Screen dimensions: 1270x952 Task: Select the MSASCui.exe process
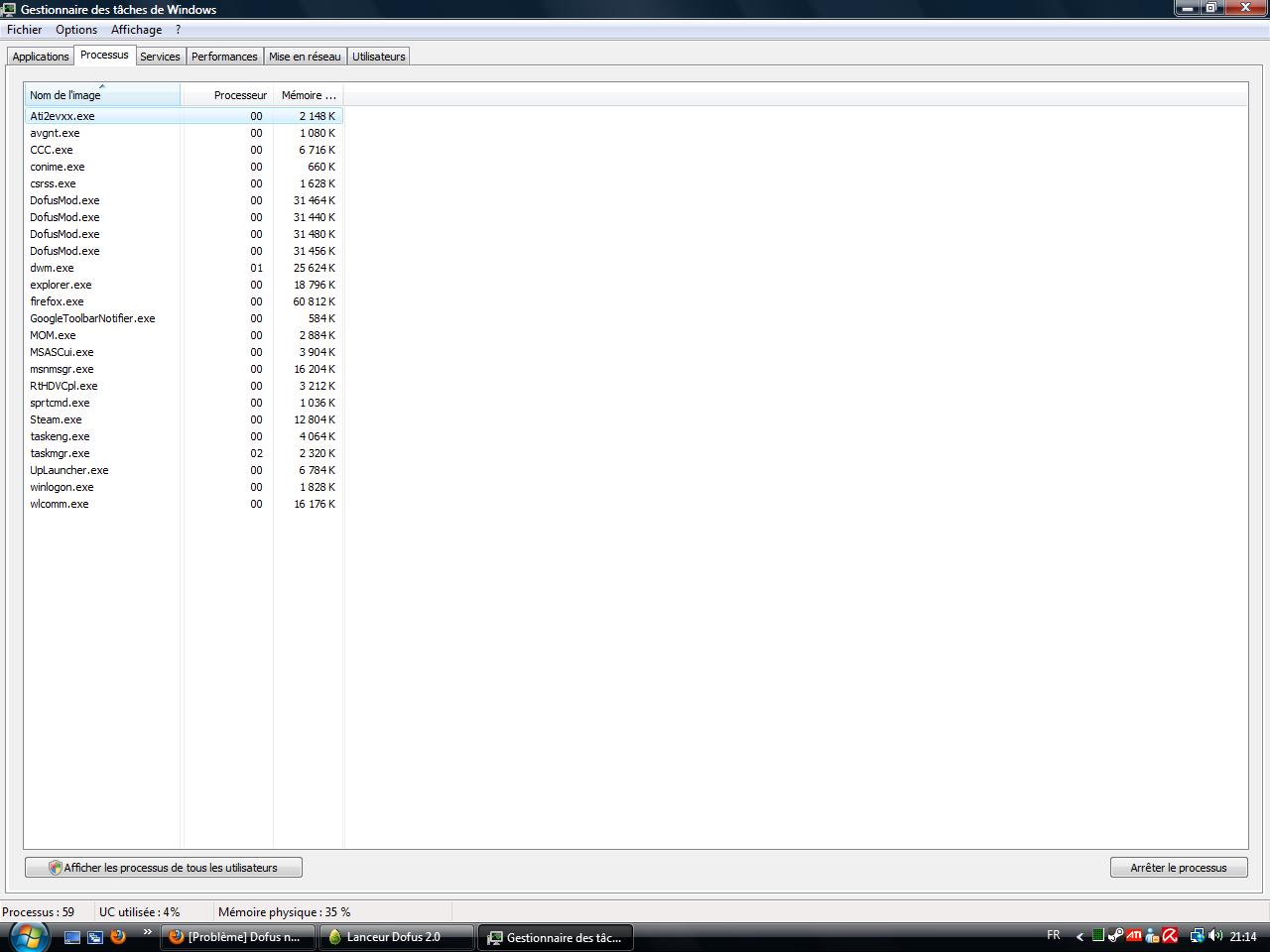(184, 352)
